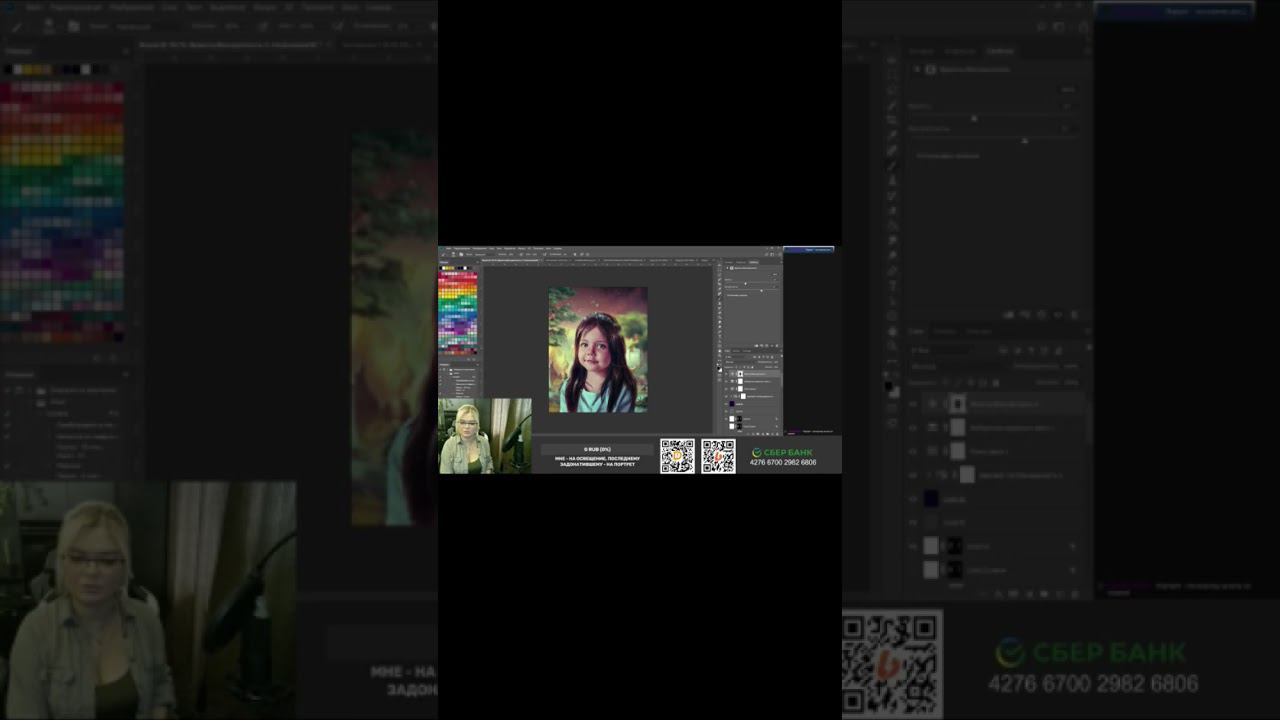Screen dimensions: 1280x720
Task: Click the '0 RUB (0%)' donation progress bar
Action: tap(597, 449)
